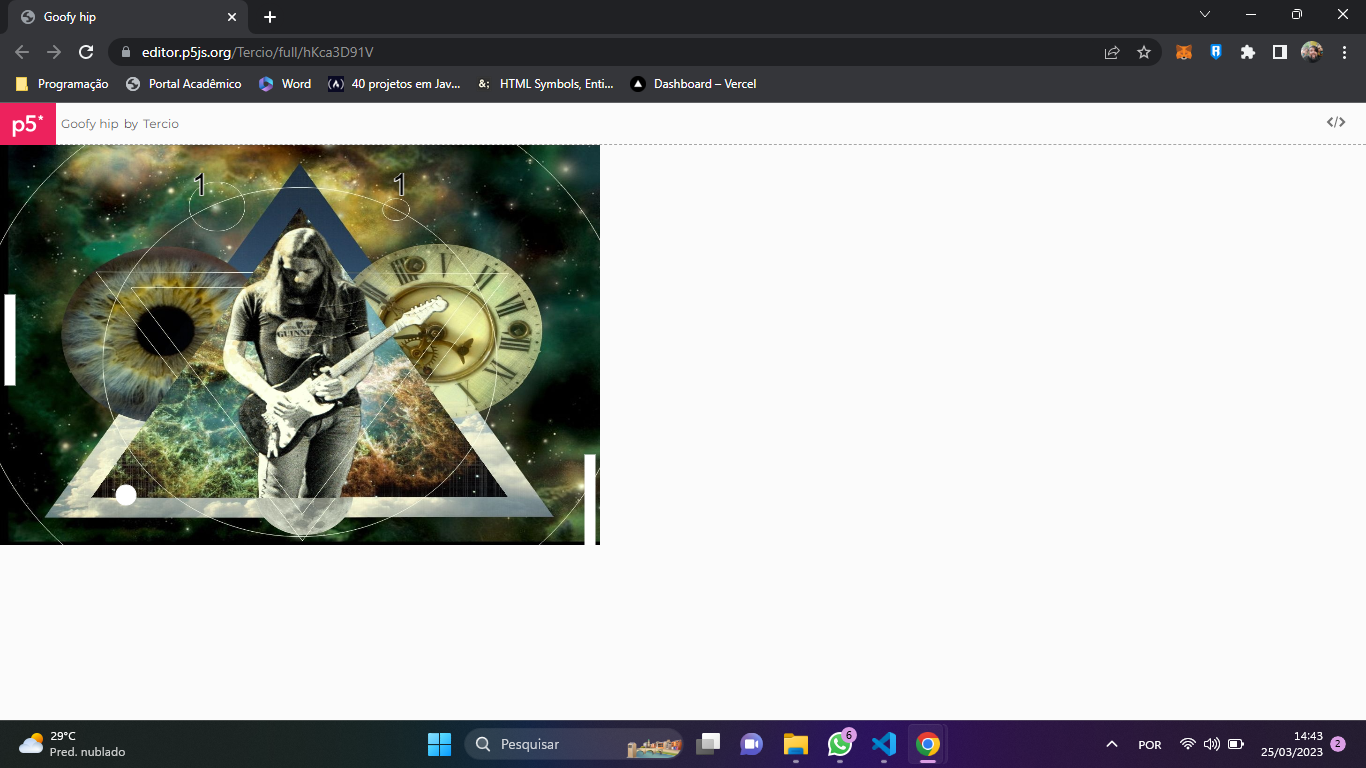Open the Windows Start menu
The height and width of the screenshot is (768, 1366).
440,744
